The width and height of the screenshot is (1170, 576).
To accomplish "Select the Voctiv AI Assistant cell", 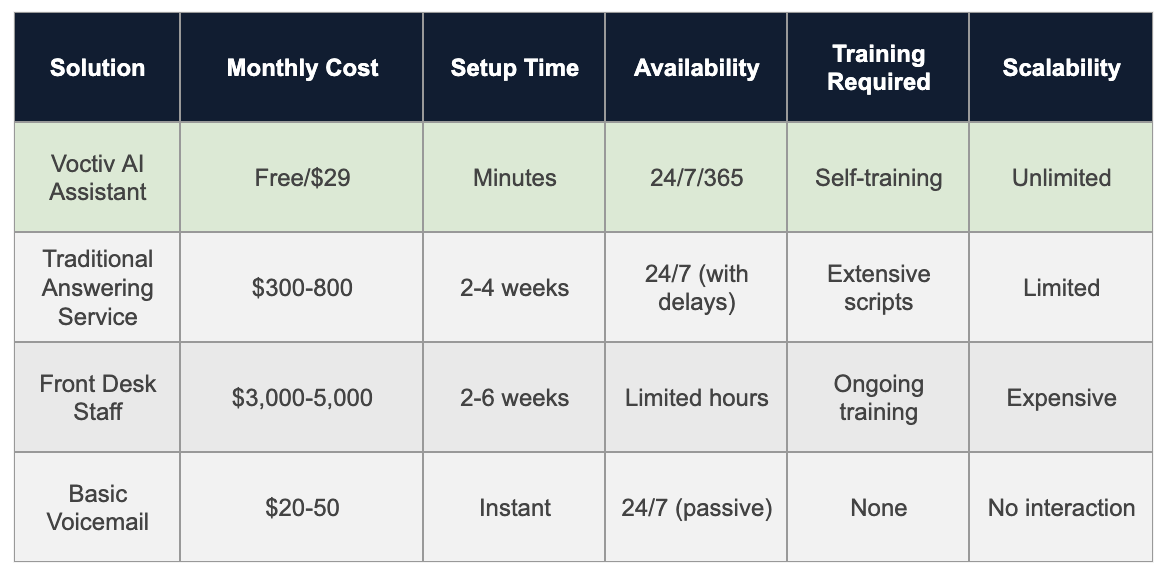I will [x=98, y=178].
